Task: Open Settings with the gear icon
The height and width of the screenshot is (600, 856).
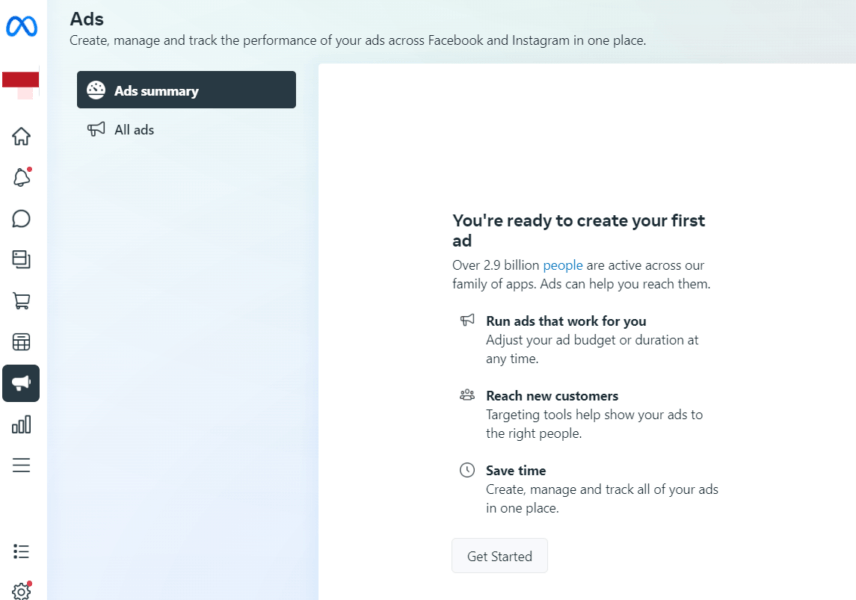Action: [x=21, y=590]
